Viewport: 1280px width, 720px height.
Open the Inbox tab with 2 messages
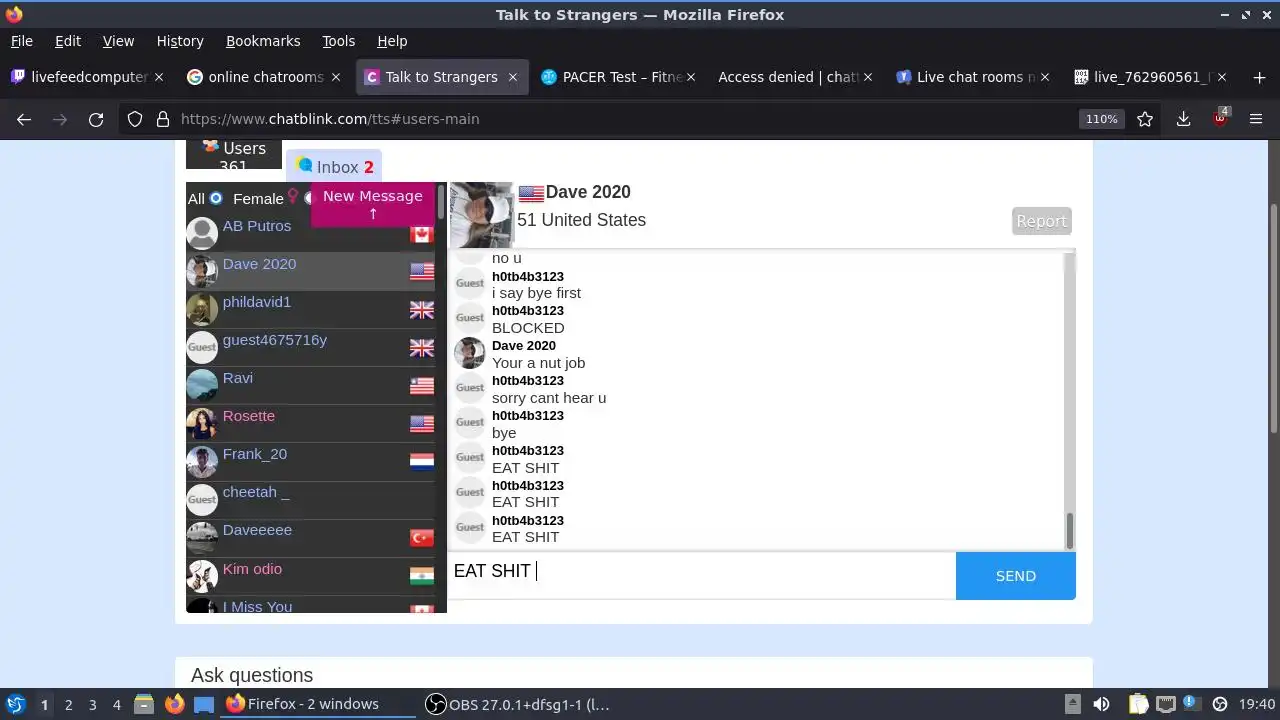point(334,167)
